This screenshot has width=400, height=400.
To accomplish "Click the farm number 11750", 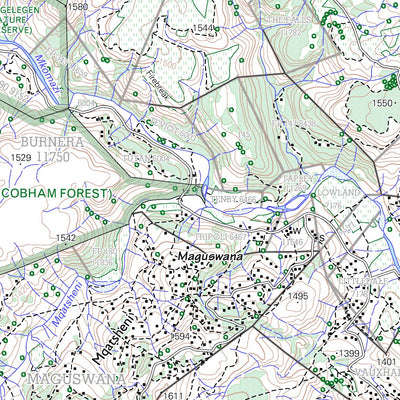I will tap(53, 156).
